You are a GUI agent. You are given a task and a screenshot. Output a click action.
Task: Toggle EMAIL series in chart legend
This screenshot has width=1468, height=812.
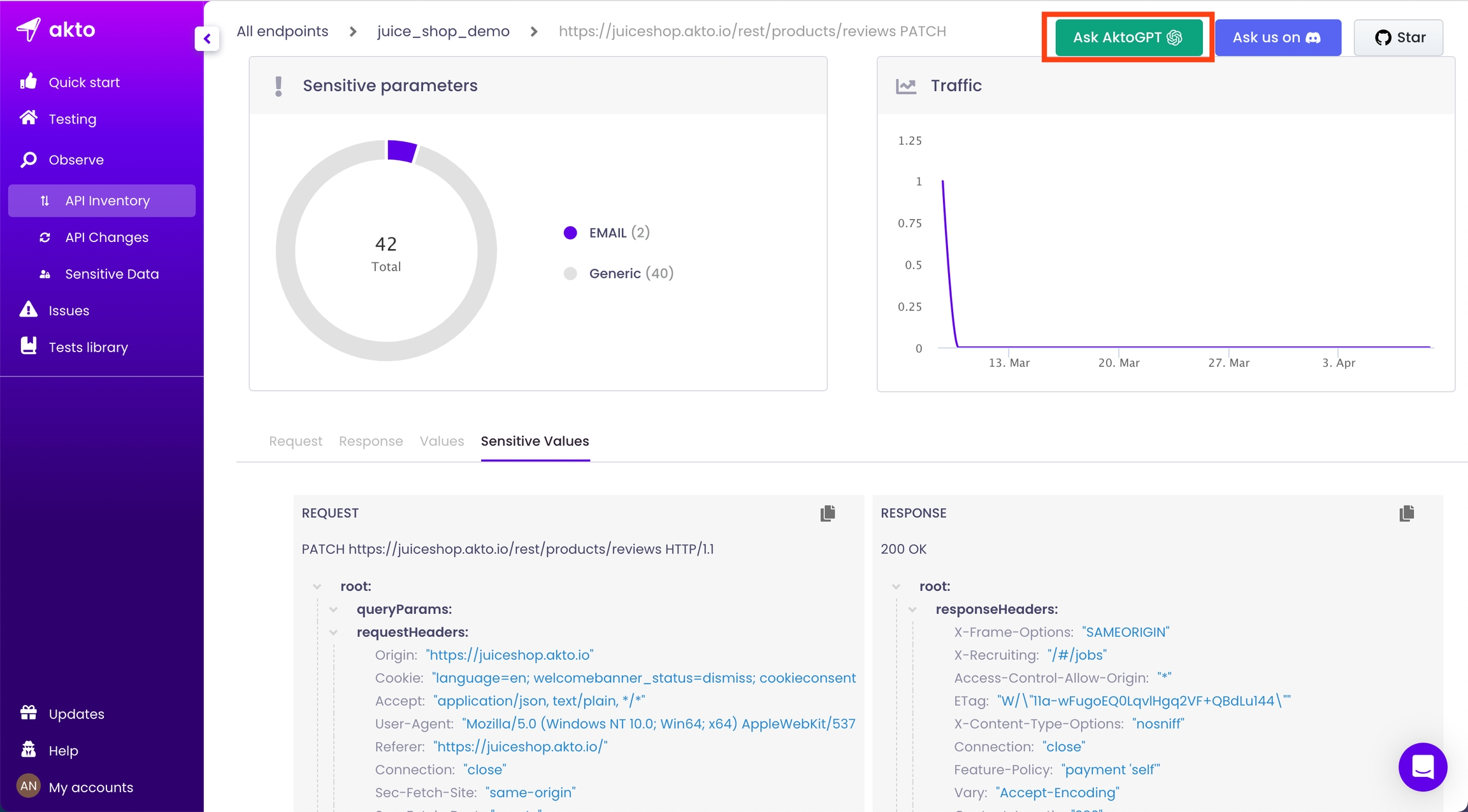pyautogui.click(x=607, y=232)
